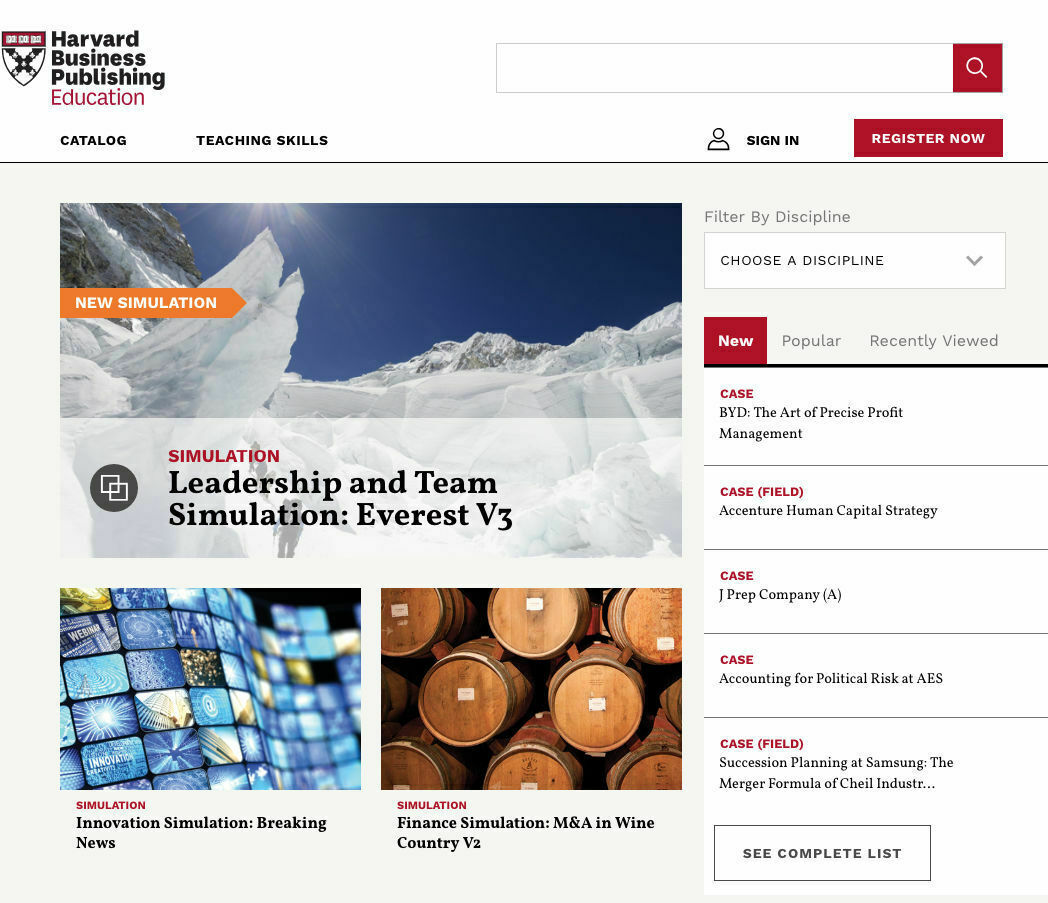Open the Accounting for Political Risk at AES case
1048x903 pixels.
pyautogui.click(x=830, y=679)
